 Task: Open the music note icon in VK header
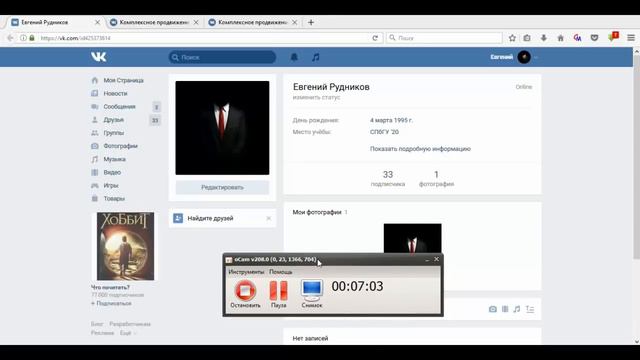pyautogui.click(x=316, y=57)
